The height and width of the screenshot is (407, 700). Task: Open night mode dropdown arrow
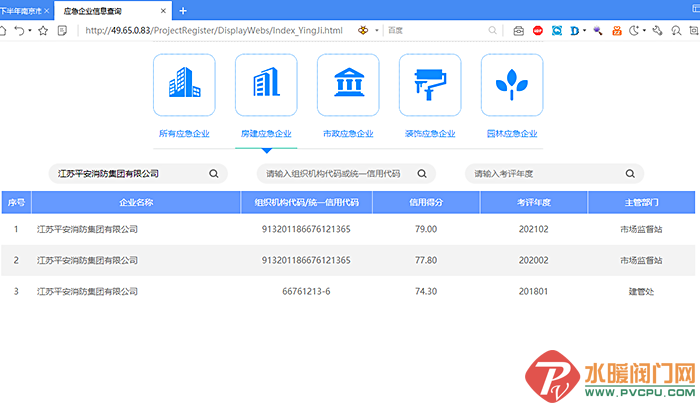pyautogui.click(x=644, y=30)
